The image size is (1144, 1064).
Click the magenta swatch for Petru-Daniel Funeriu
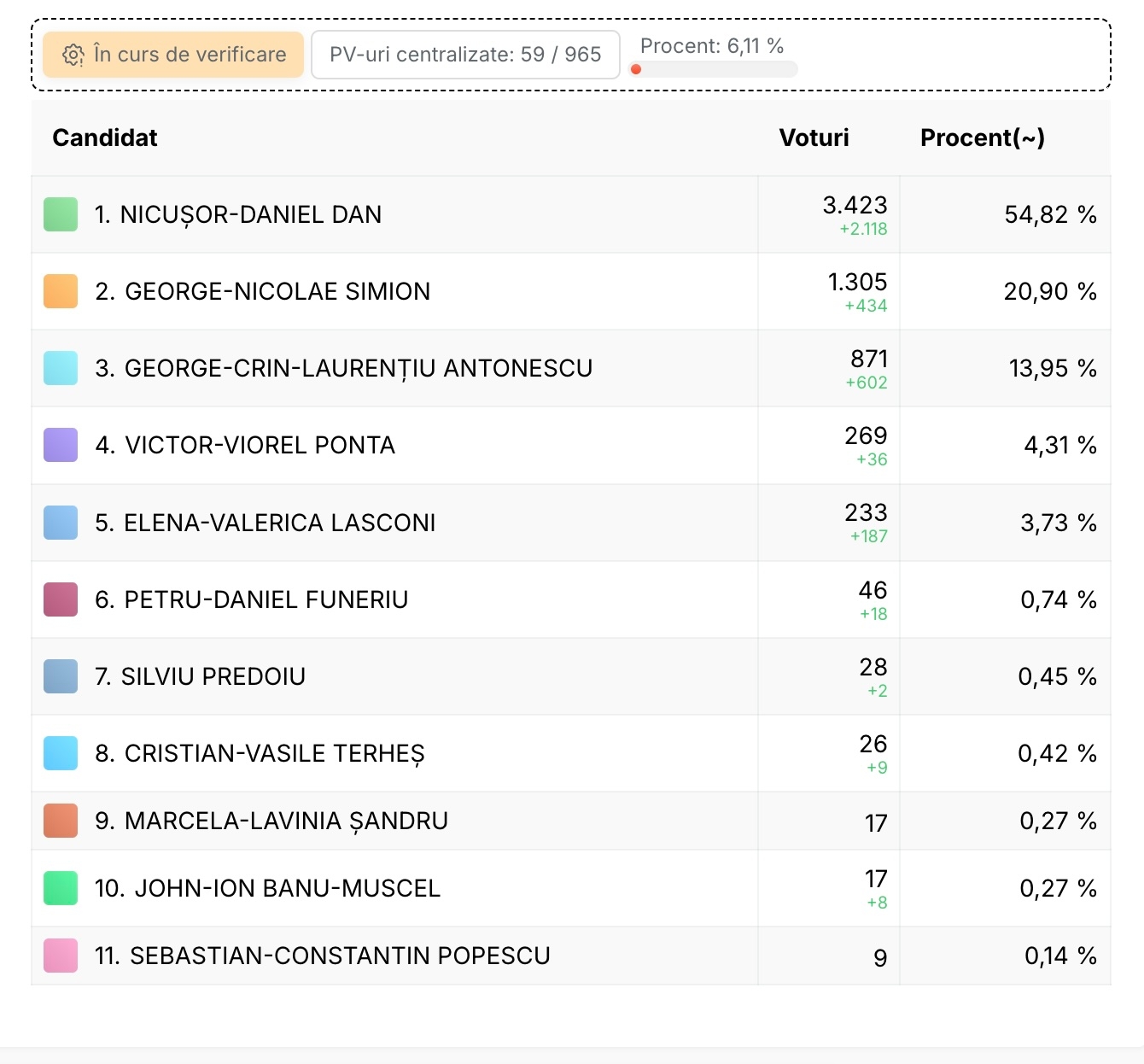(x=61, y=599)
